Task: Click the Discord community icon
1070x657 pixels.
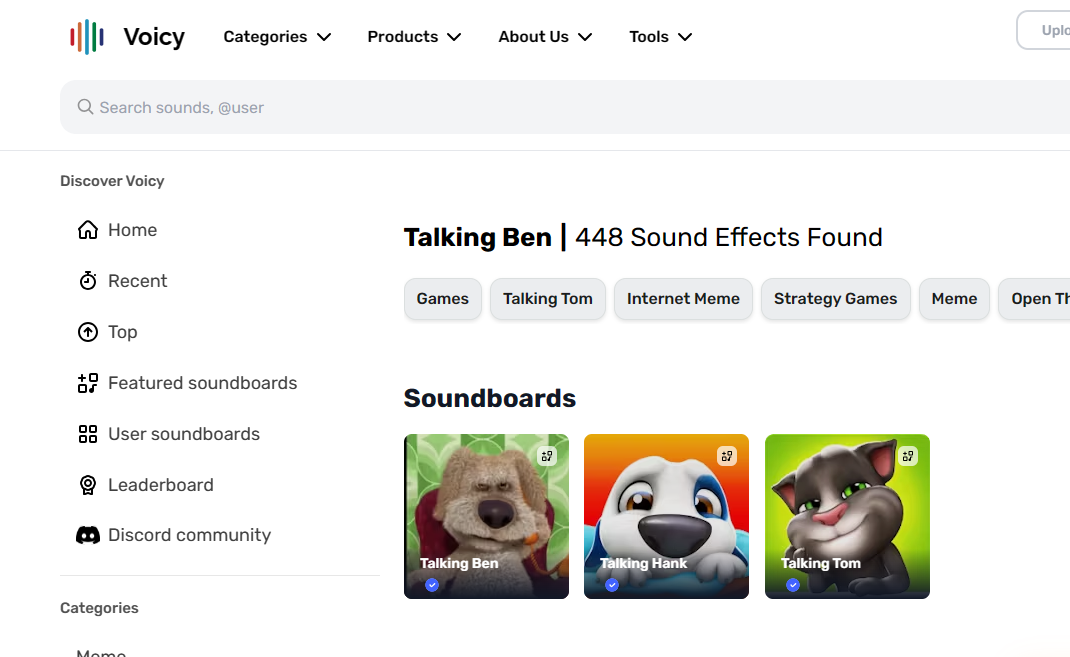Action: point(88,535)
